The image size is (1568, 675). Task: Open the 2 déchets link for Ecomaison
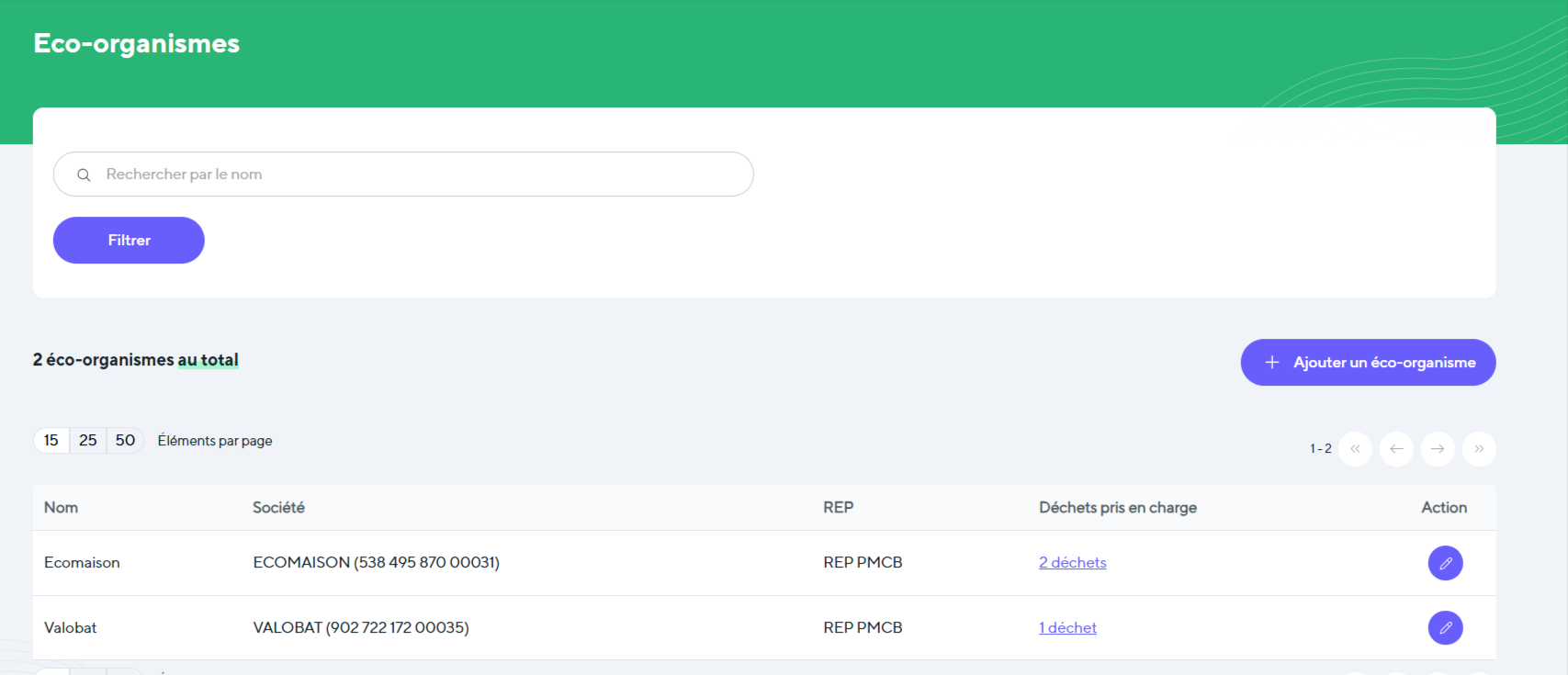click(x=1072, y=563)
